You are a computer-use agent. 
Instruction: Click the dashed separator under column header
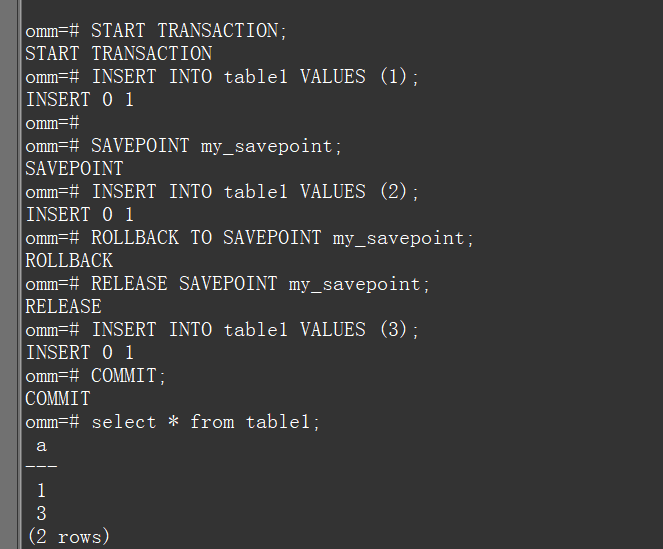(41, 468)
